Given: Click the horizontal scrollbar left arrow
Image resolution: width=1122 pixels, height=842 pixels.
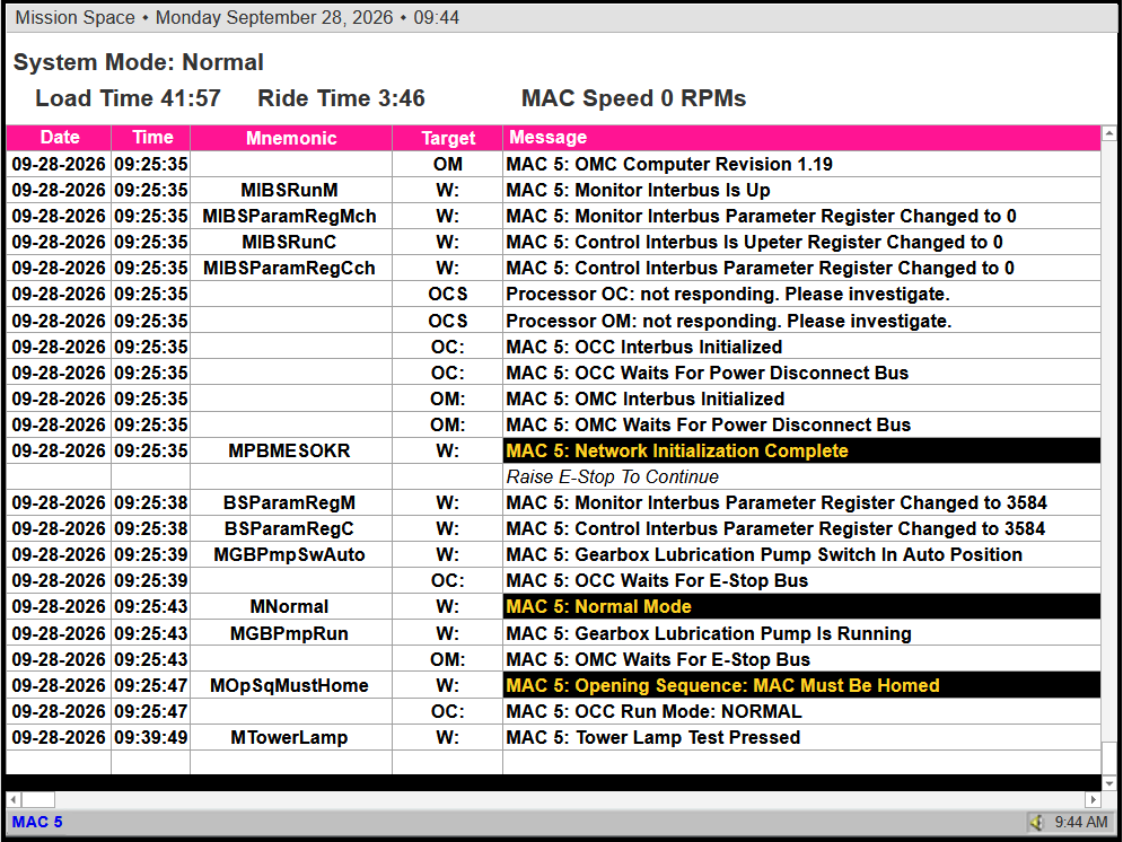Looking at the screenshot, I should pyautogui.click(x=14, y=799).
